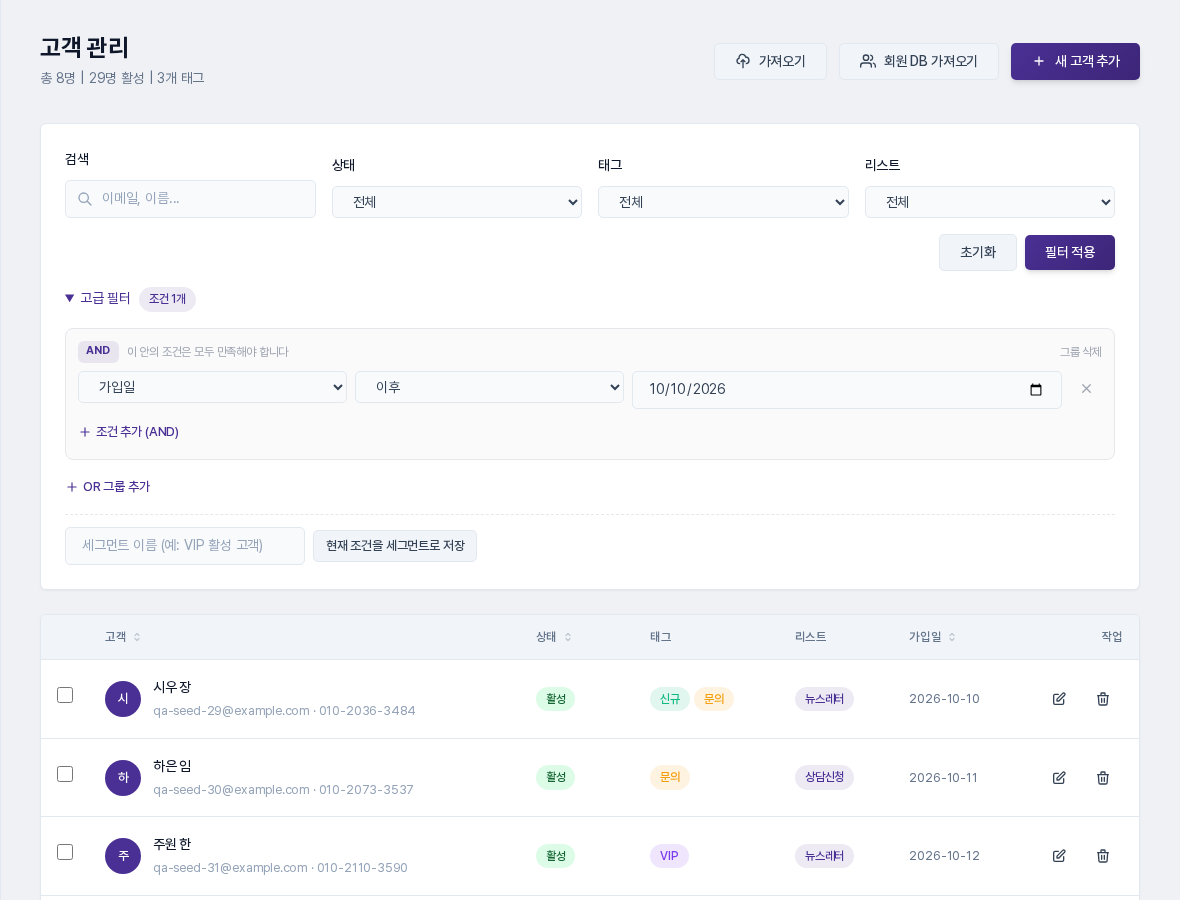
Task: Click the 2026-10-12 join date
Action: [944, 856]
